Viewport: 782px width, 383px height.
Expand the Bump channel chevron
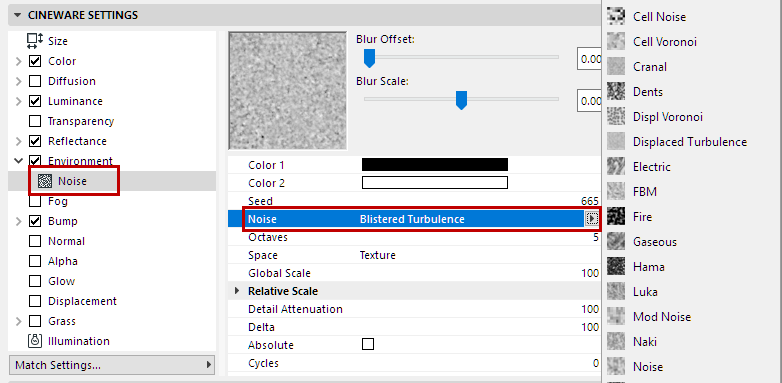click(18, 221)
